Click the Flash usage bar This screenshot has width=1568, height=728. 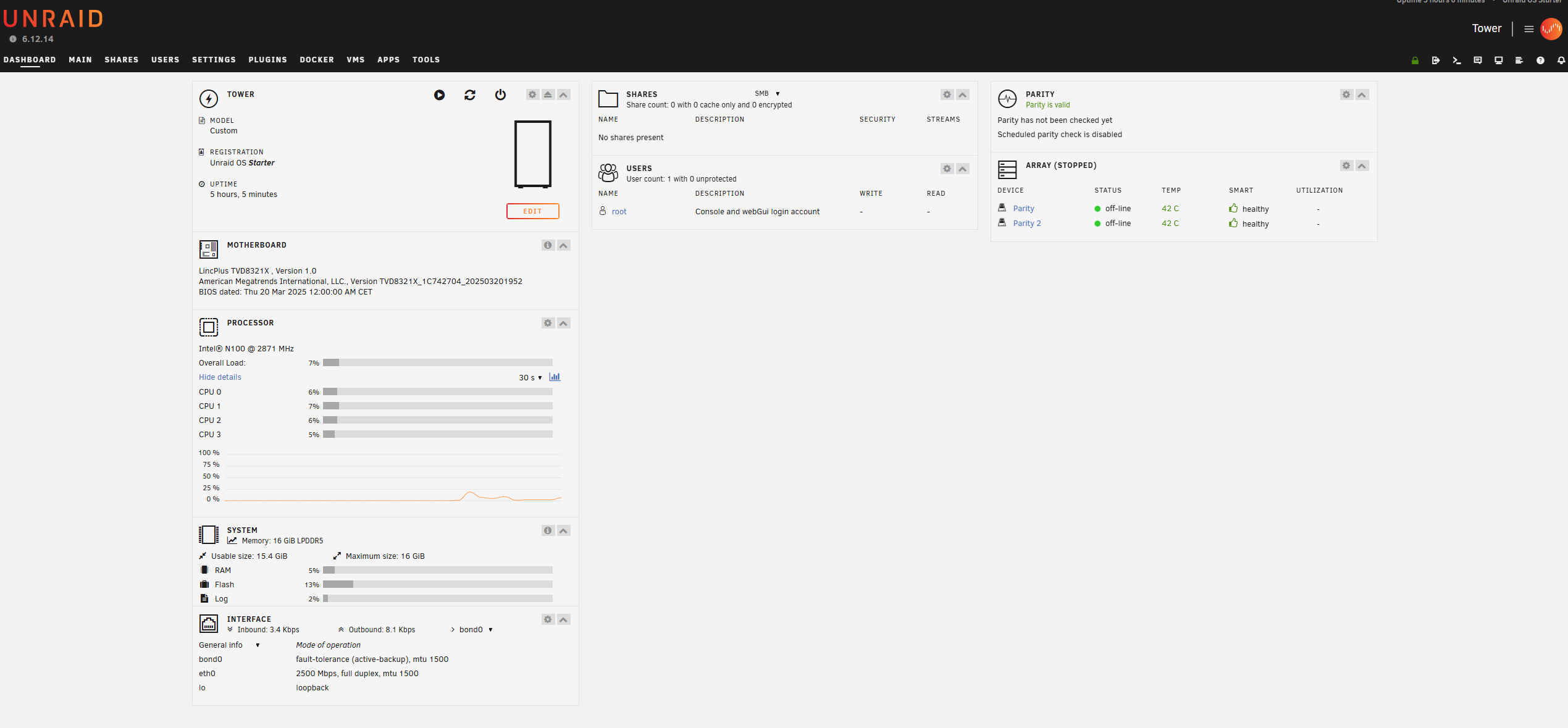click(x=438, y=585)
